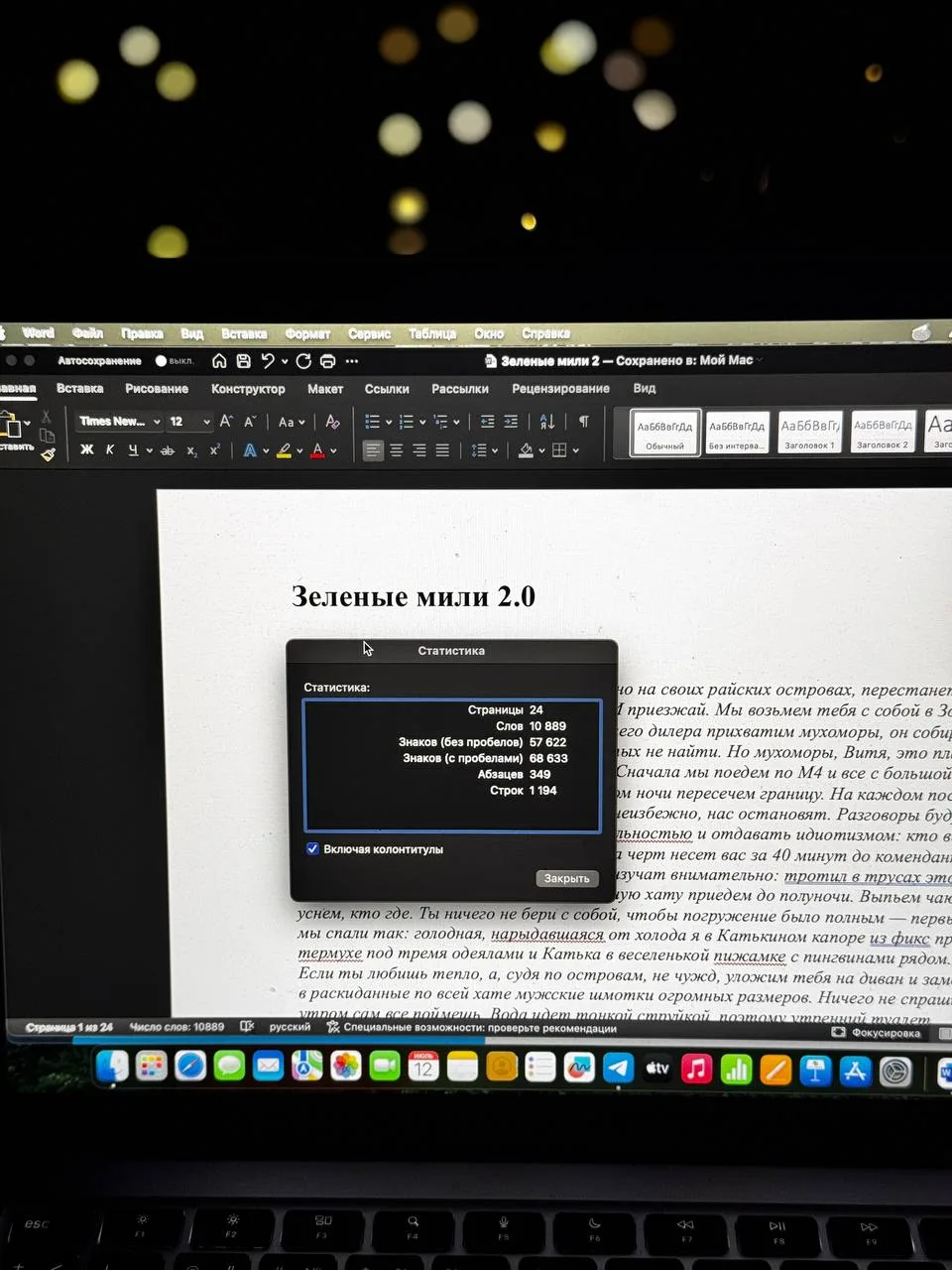Image resolution: width=952 pixels, height=1270 pixels.
Task: Apply italic formatting with the К button
Action: coord(110,450)
